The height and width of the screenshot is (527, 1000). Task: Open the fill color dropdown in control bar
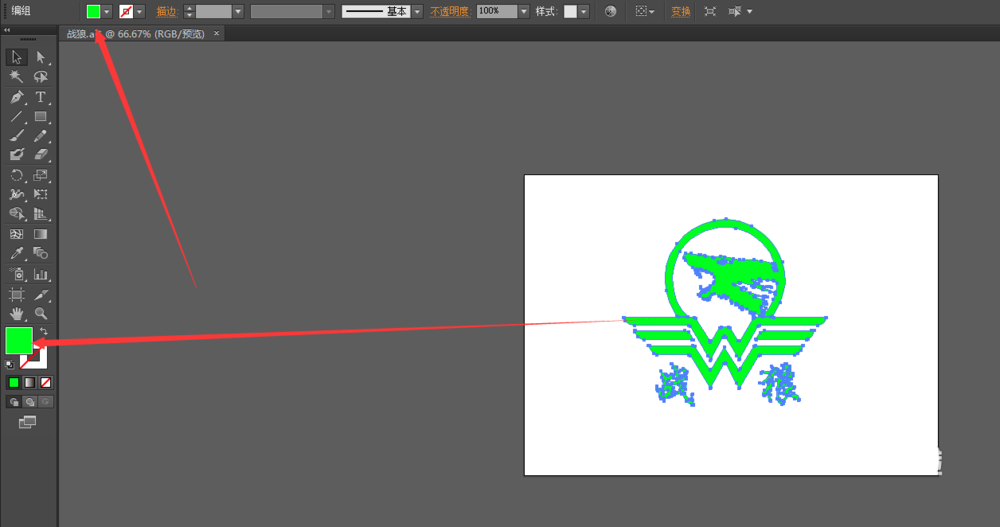(x=107, y=11)
